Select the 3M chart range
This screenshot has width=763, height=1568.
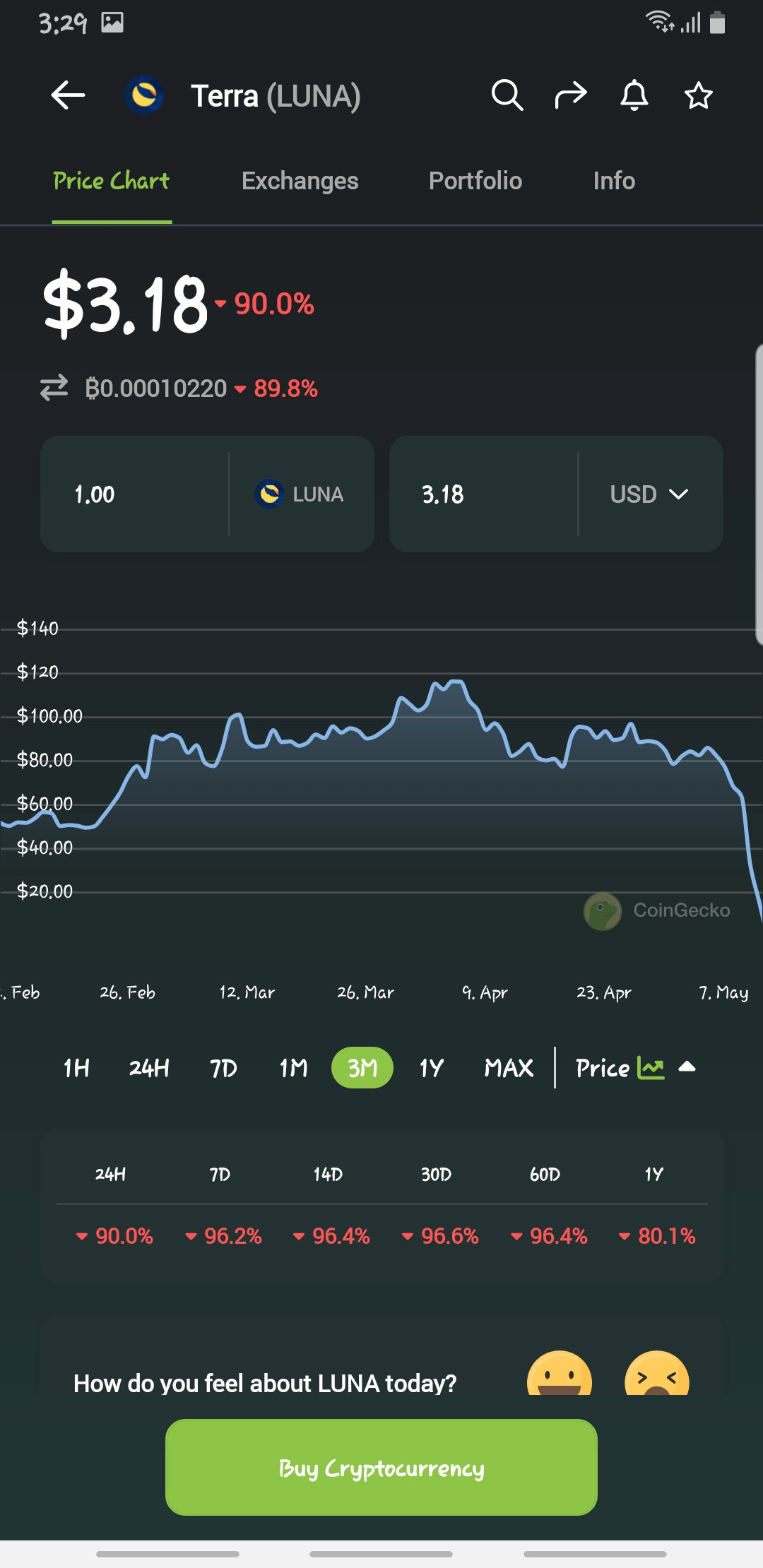(362, 1068)
